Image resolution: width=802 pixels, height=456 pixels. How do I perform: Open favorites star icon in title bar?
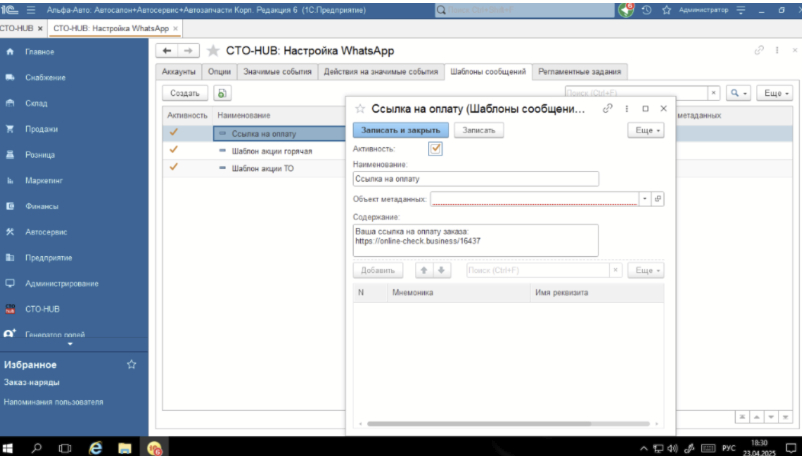point(666,10)
